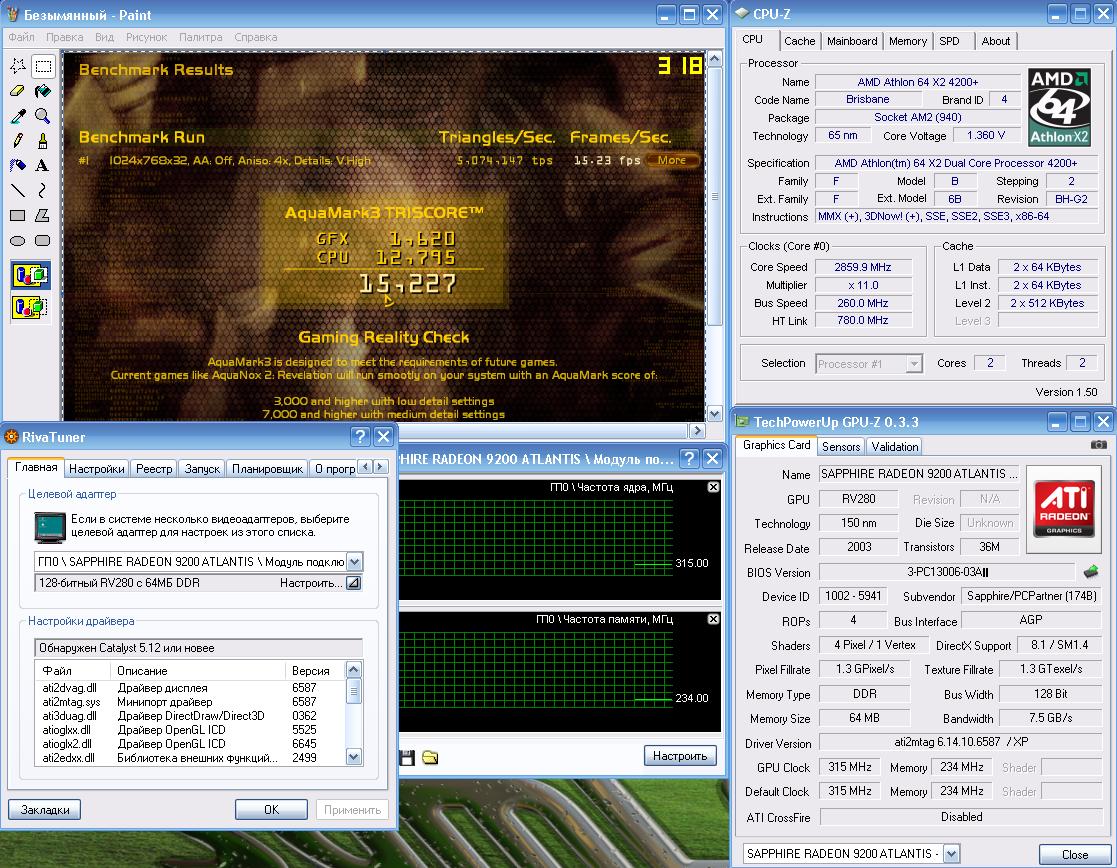The image size is (1117, 868).
Task: Select the rectangular Select tool in Paint
Action: pos(43,66)
